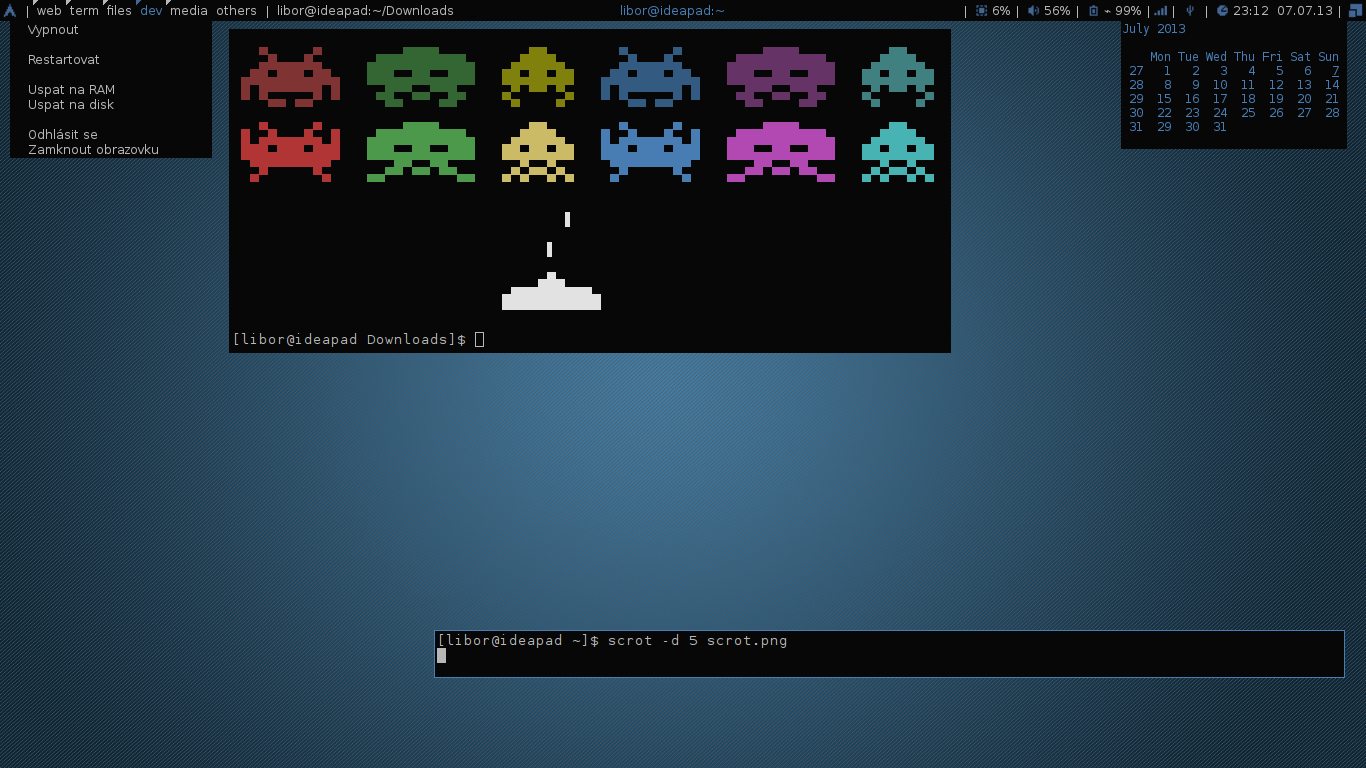1366x768 pixels.
Task: Select day 19 in the calendar
Action: point(1276,99)
